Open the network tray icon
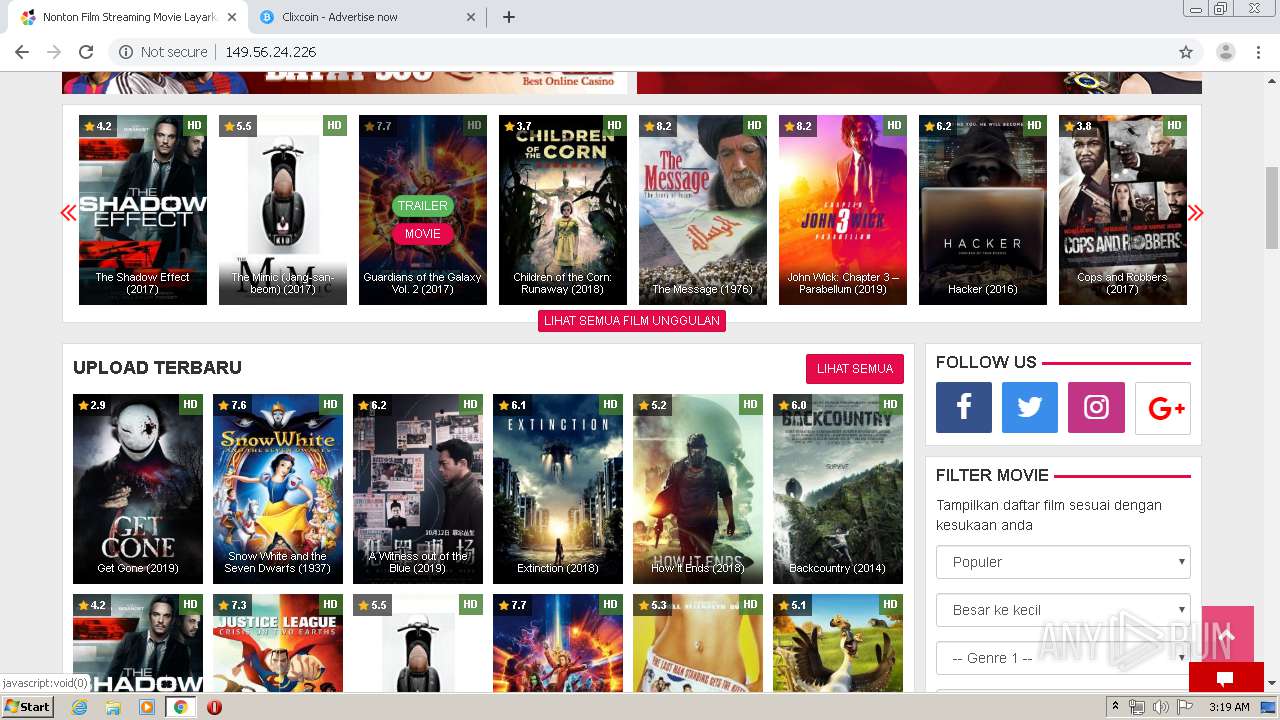This screenshot has height=720, width=1280. pos(1137,707)
